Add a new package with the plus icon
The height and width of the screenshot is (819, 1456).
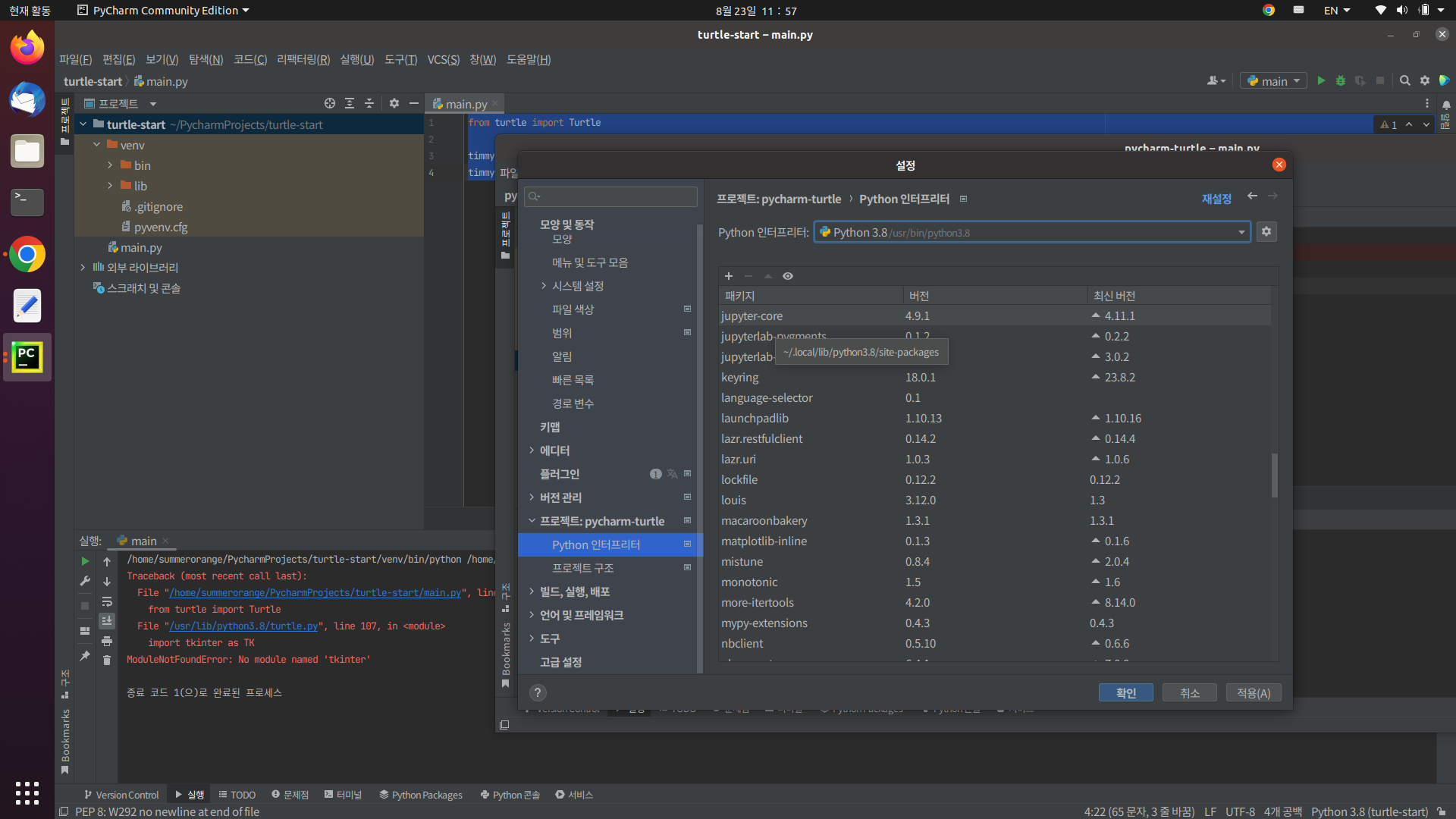click(x=729, y=276)
